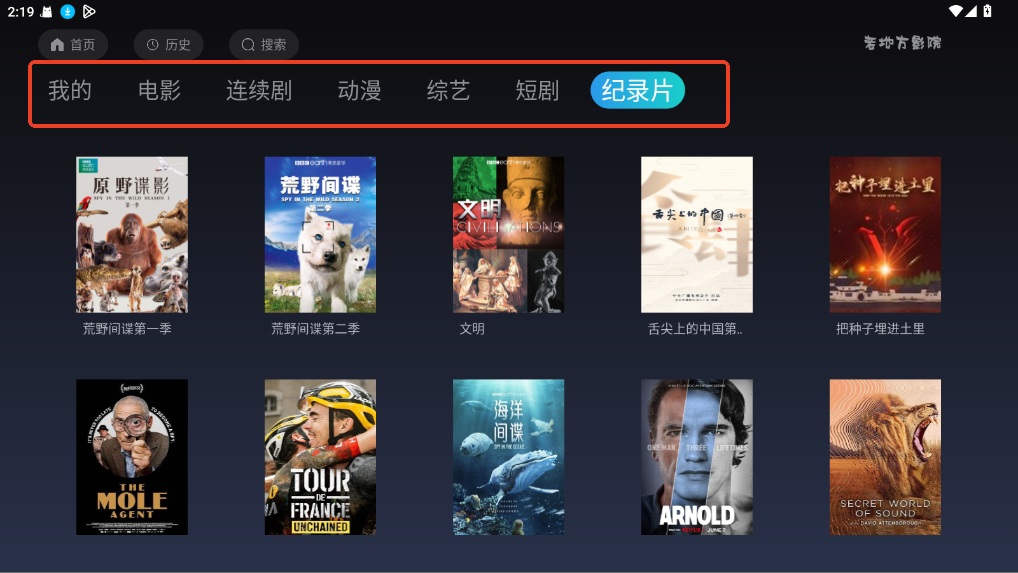This screenshot has height=573, width=1018.
Task: Open 荒野间谍第一季 poster
Action: coord(132,234)
